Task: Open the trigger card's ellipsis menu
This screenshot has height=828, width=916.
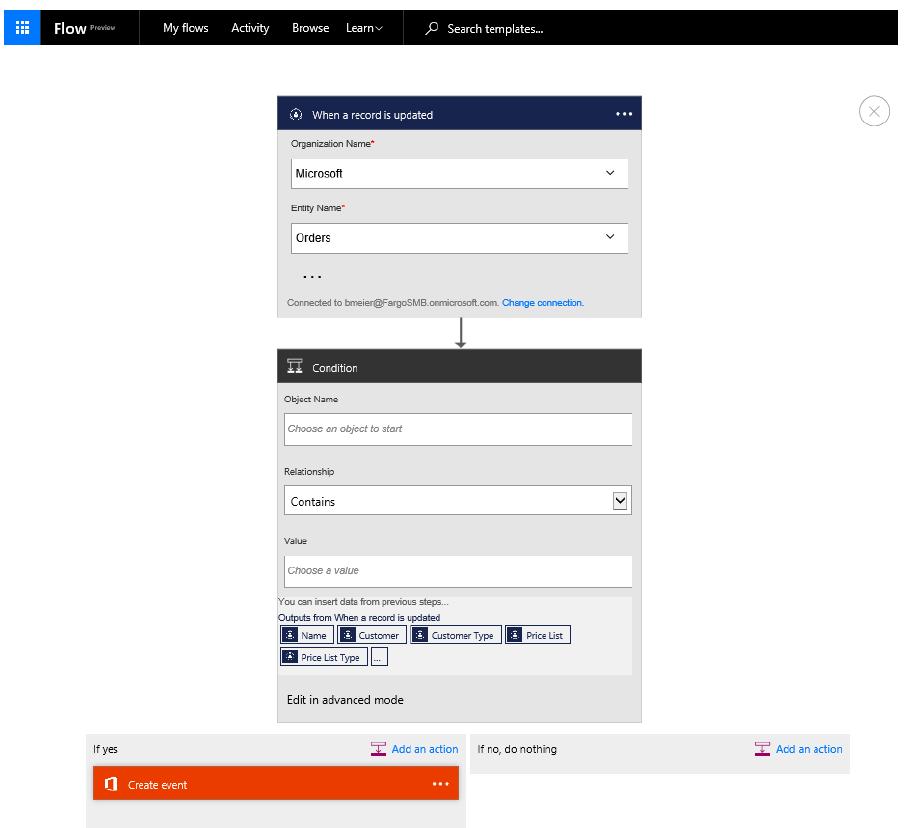Action: click(624, 114)
